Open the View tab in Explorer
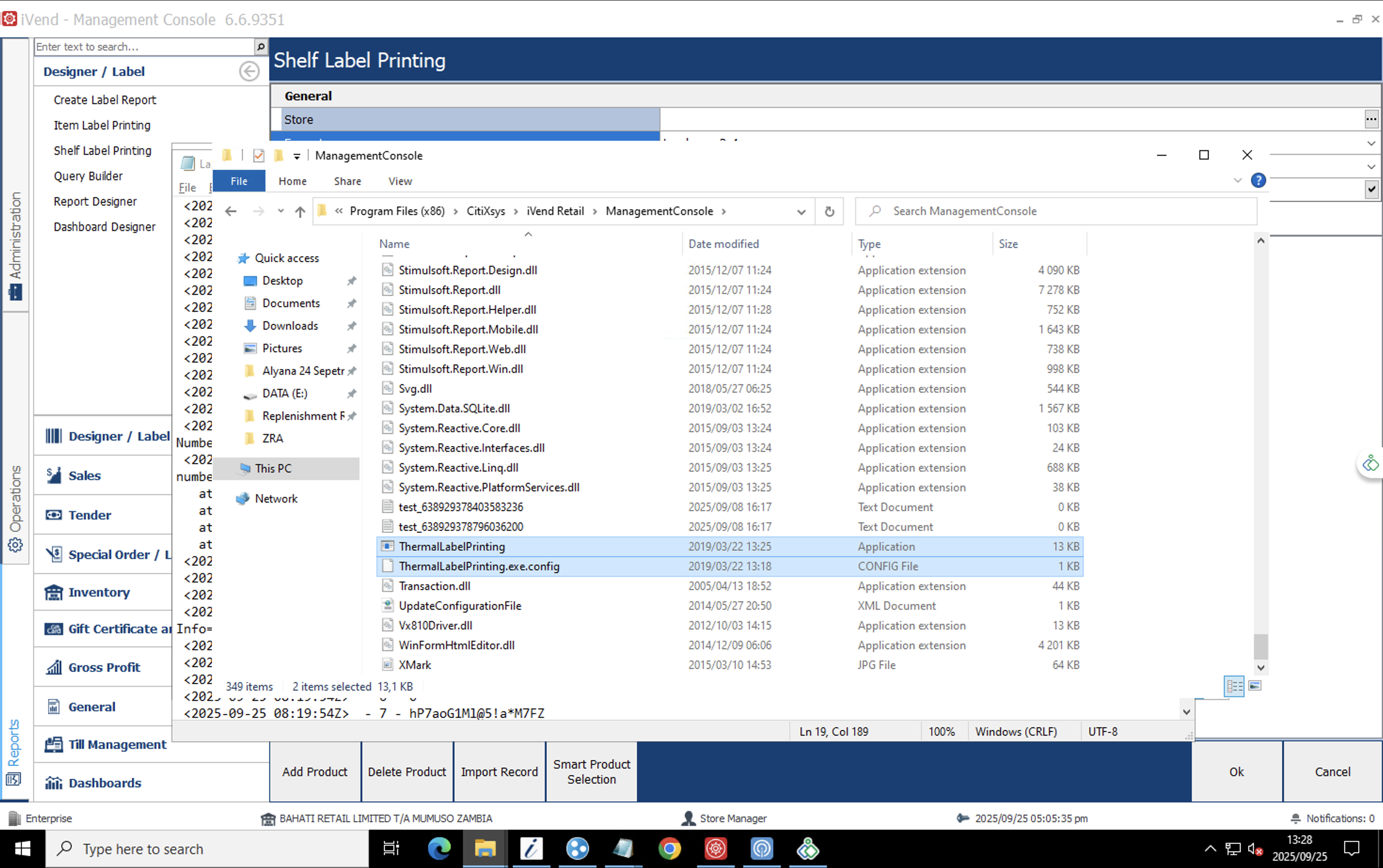This screenshot has width=1383, height=868. [400, 181]
